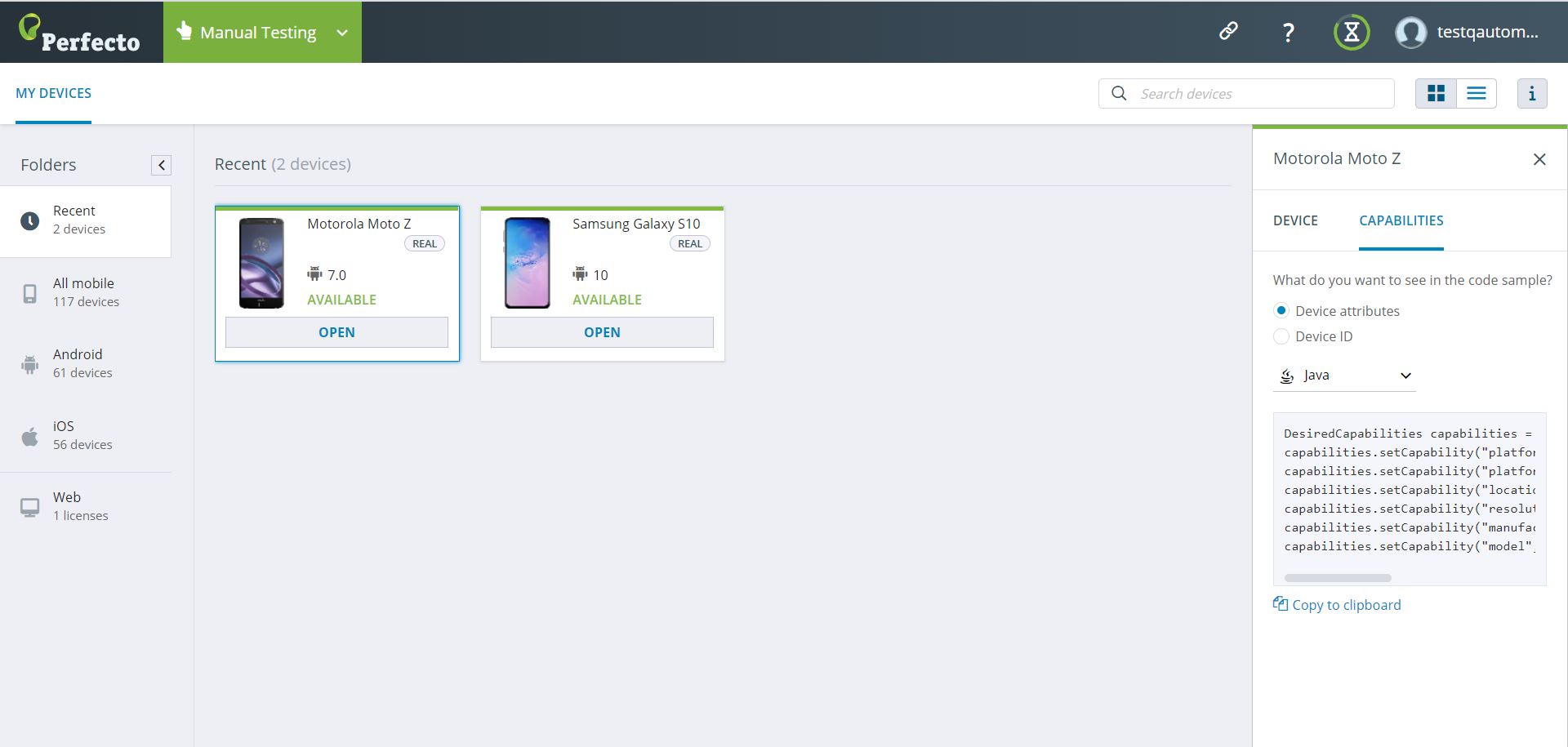
Task: Switch to list view
Action: click(1477, 94)
